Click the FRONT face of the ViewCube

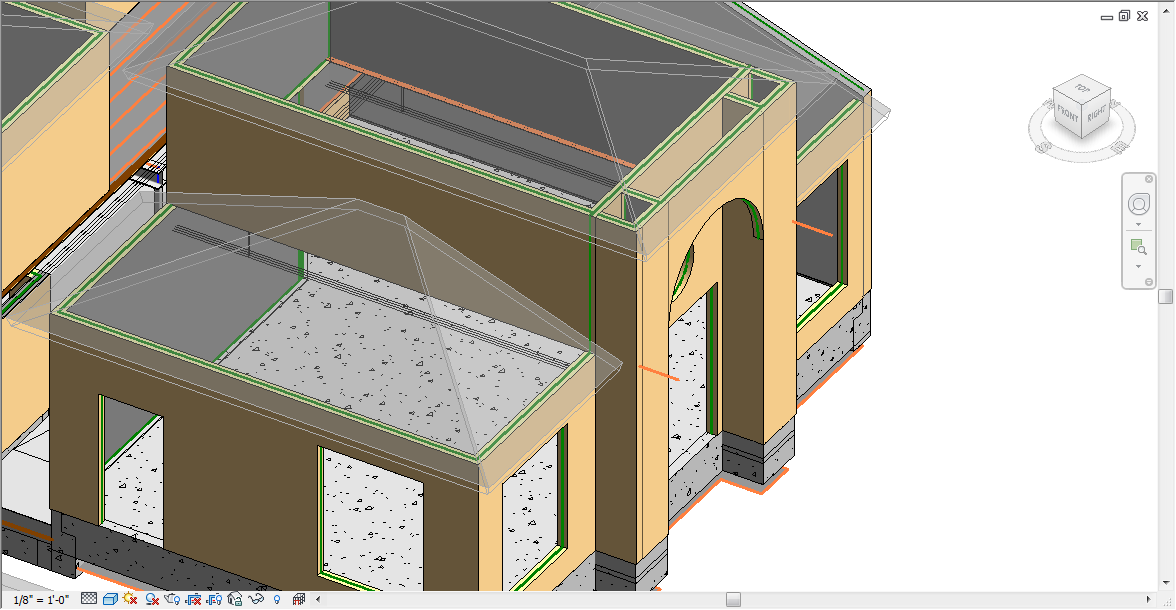coord(1068,116)
